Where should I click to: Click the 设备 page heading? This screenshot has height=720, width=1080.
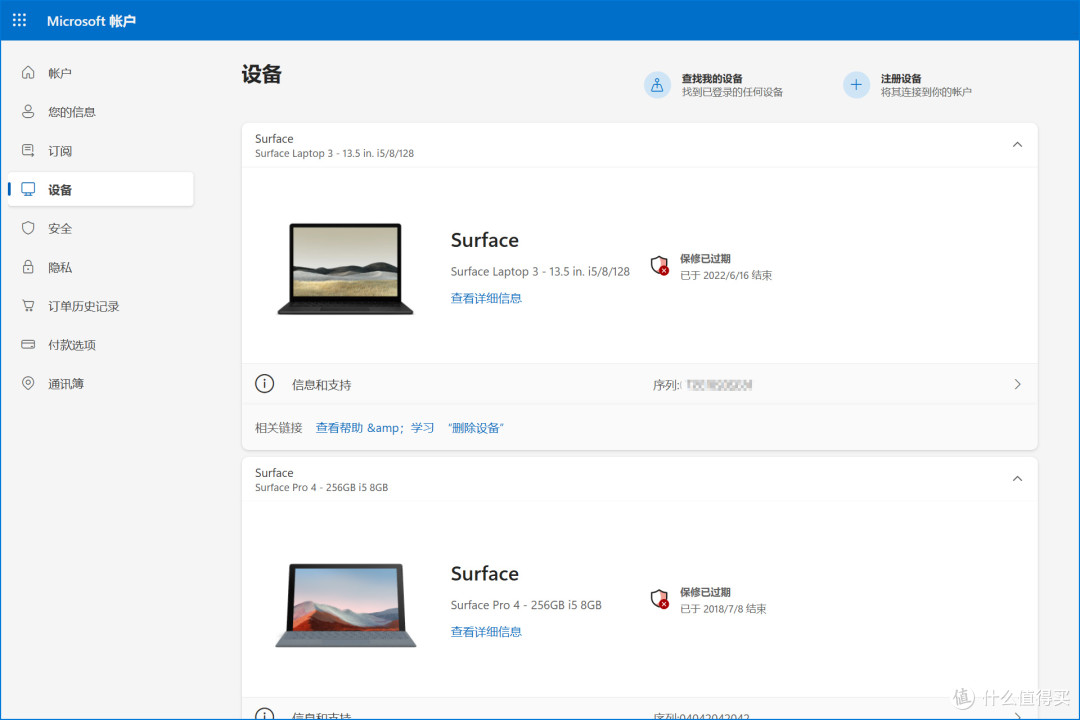(x=261, y=74)
